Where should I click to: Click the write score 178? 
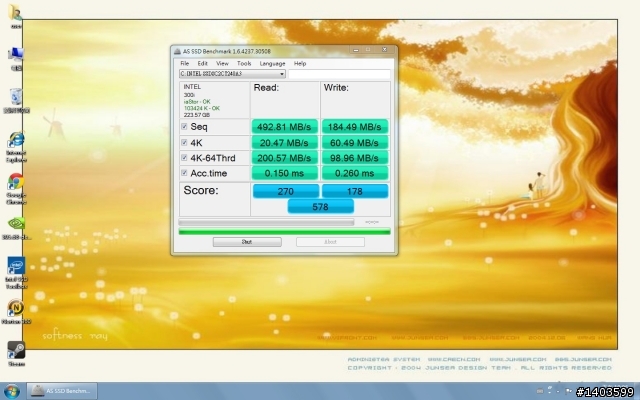pyautogui.click(x=355, y=191)
